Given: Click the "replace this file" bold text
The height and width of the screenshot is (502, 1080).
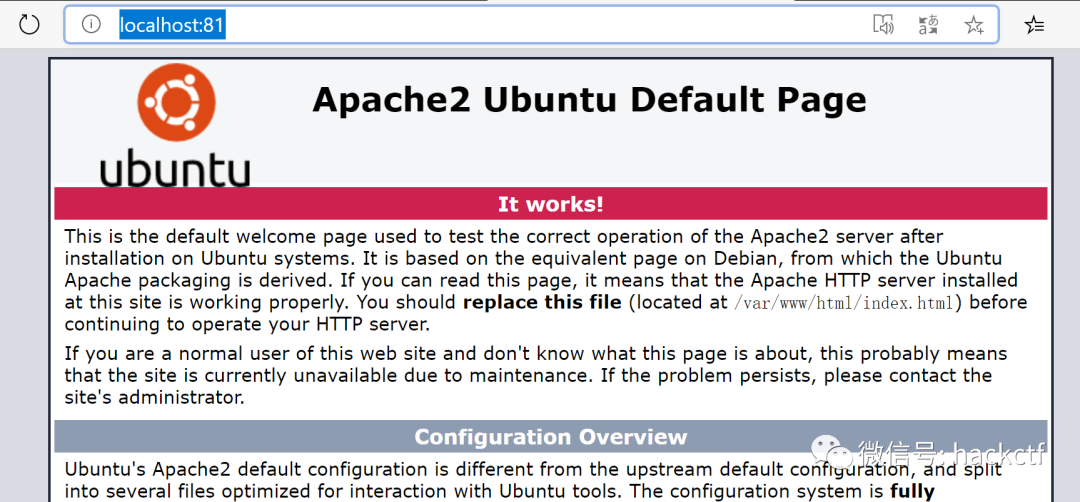Looking at the screenshot, I should click(x=542, y=302).
